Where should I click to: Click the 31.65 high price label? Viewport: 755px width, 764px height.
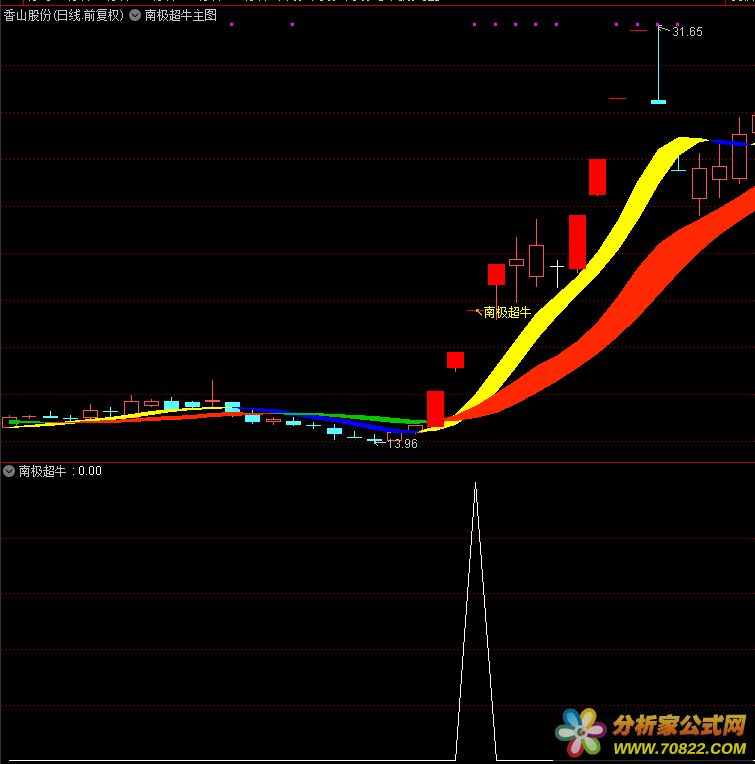[x=687, y=32]
